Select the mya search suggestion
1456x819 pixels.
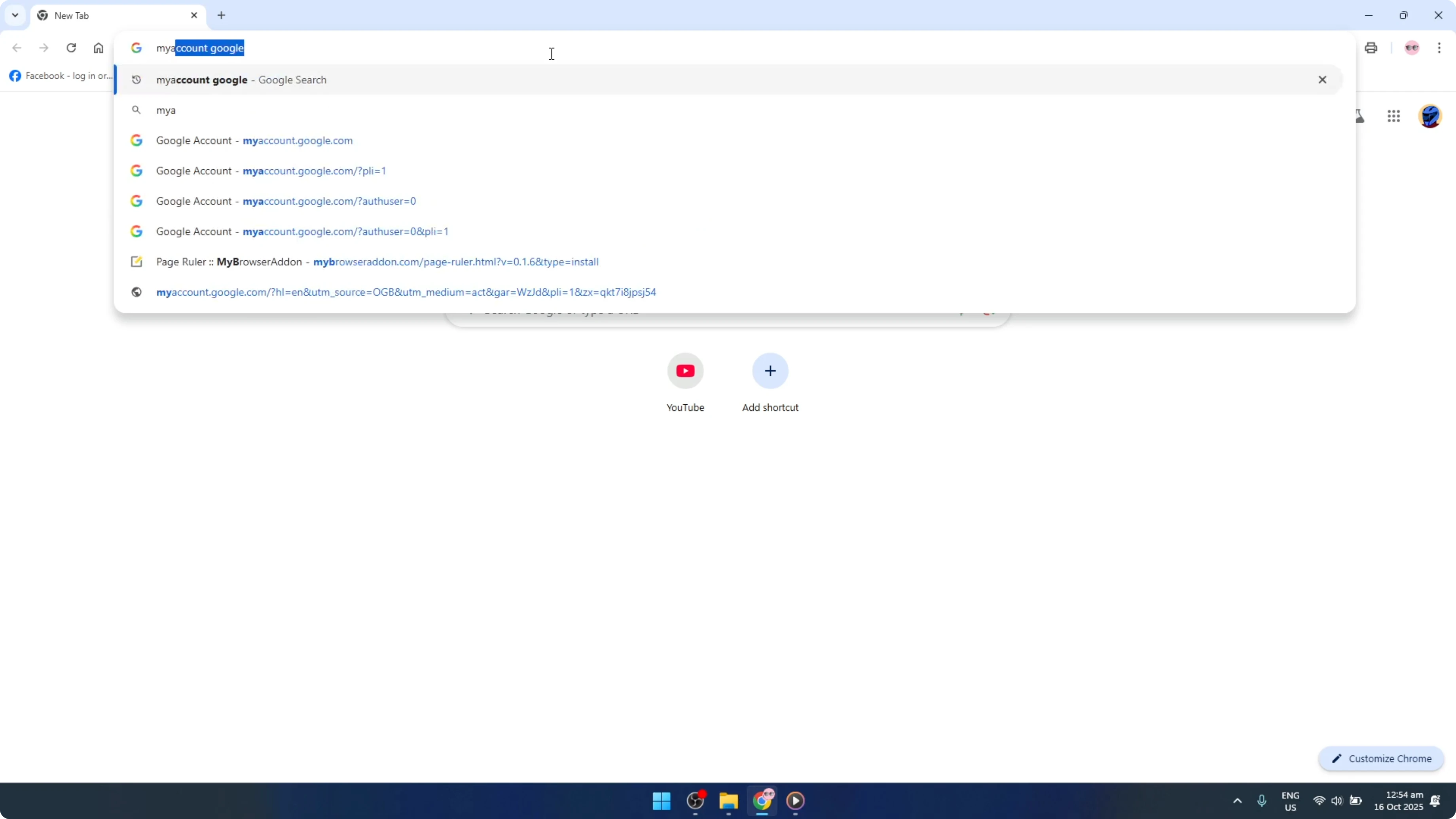(166, 110)
